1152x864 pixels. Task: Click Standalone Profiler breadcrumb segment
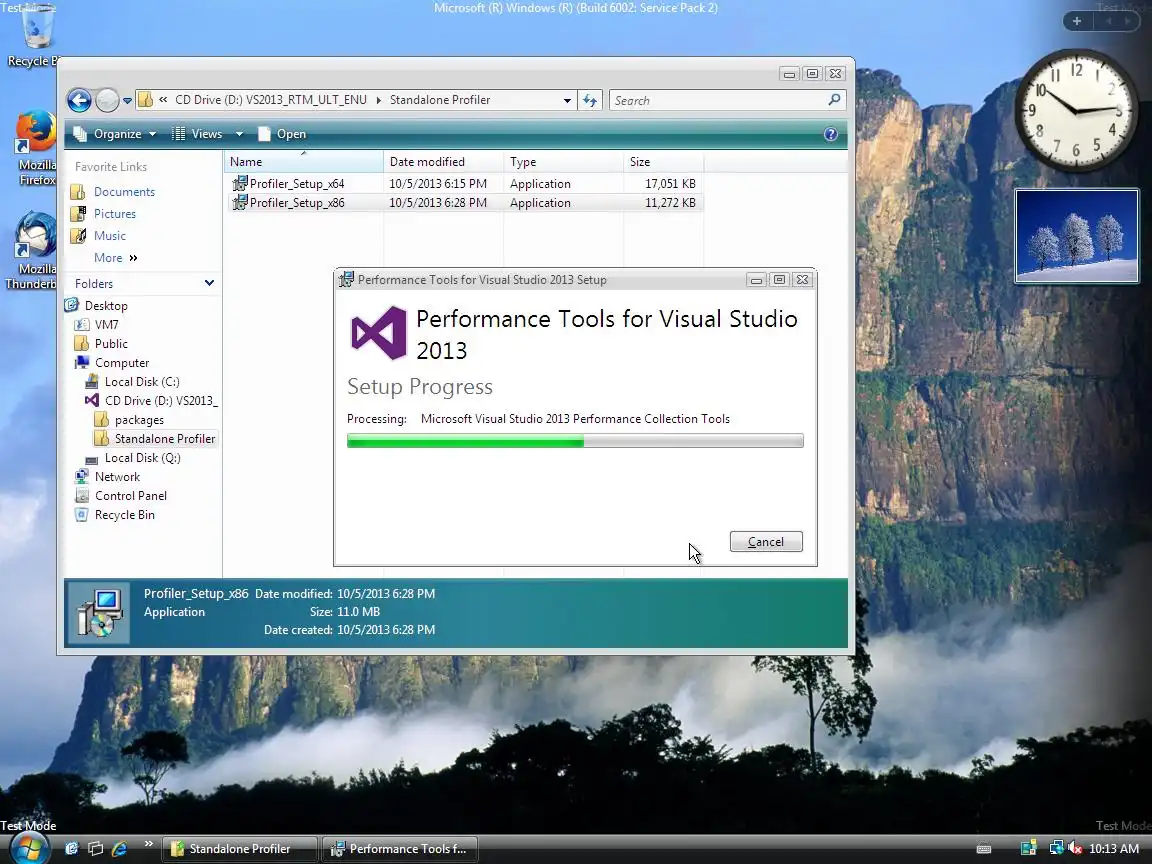tap(440, 100)
